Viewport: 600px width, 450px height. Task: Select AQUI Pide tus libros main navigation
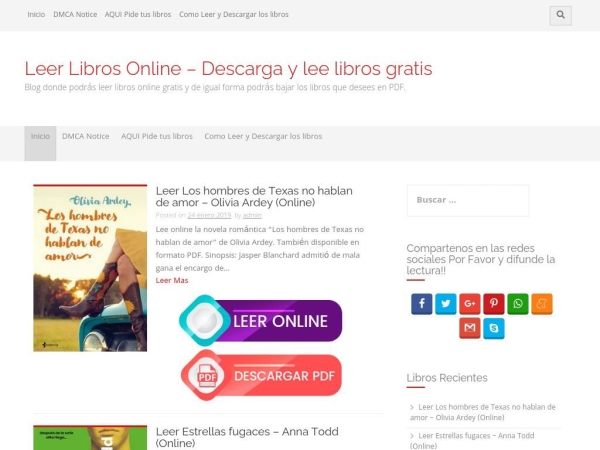(x=157, y=136)
